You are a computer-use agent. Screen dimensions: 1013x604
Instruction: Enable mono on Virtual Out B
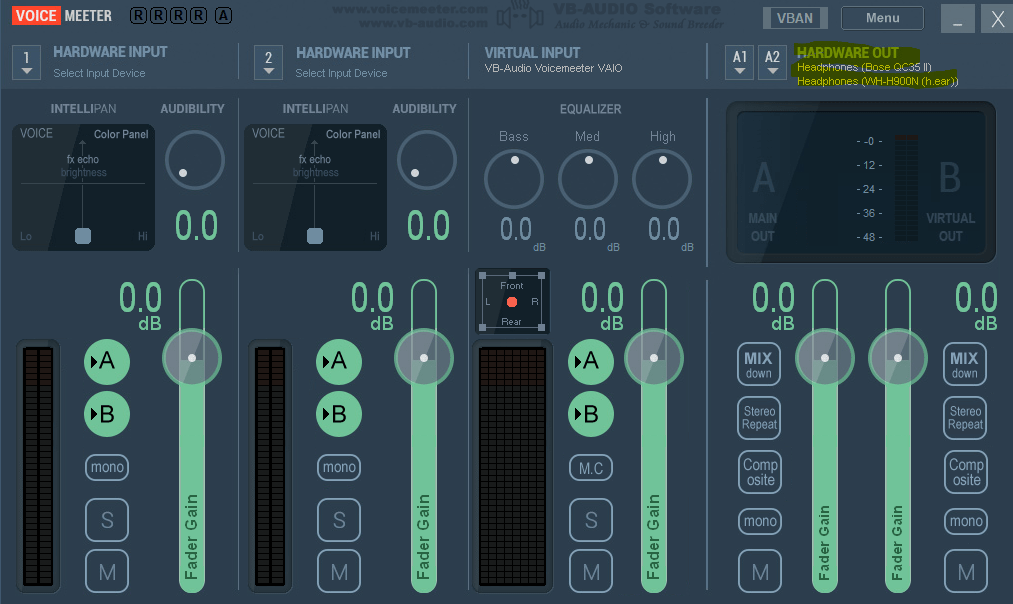click(966, 521)
